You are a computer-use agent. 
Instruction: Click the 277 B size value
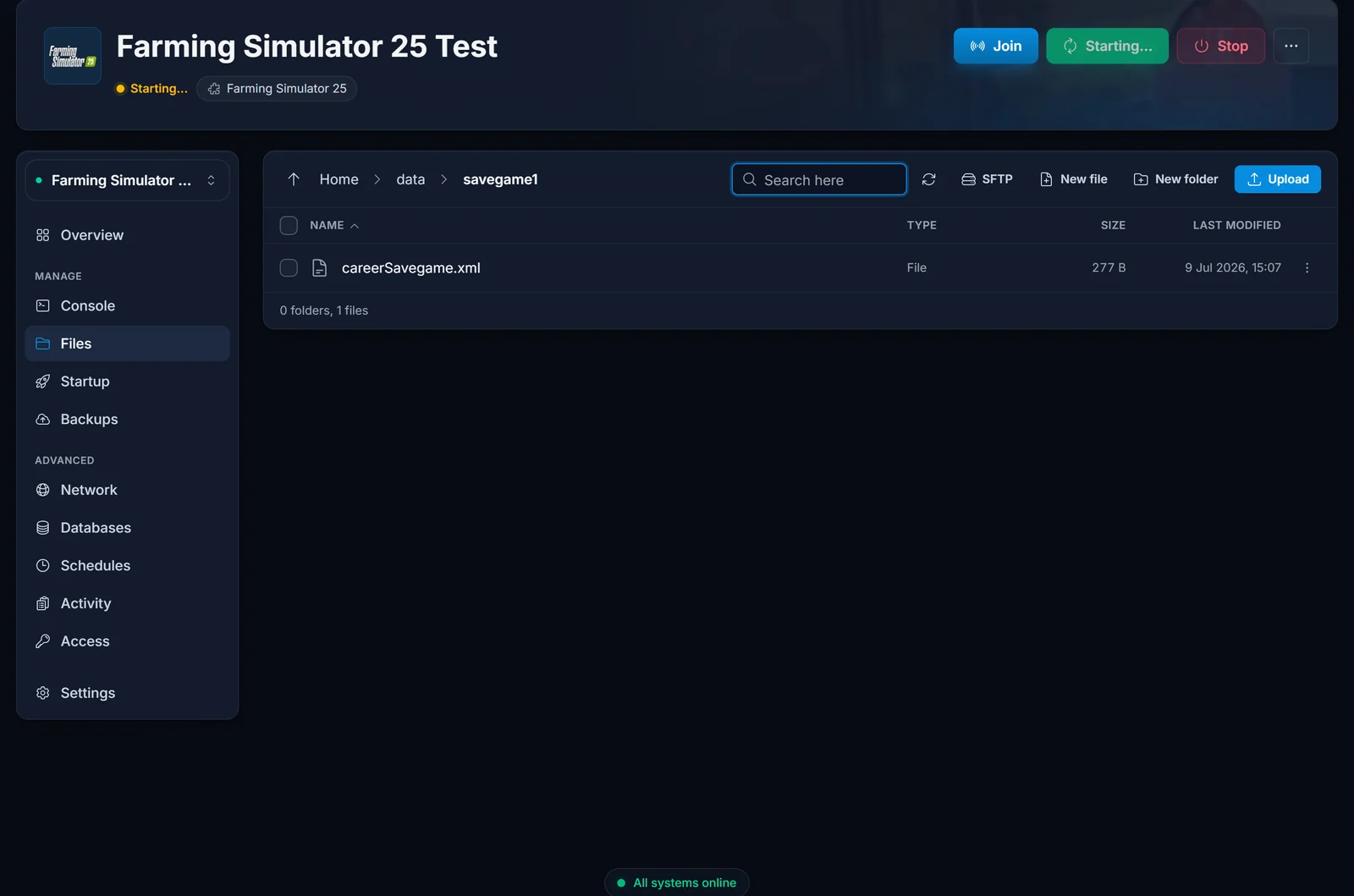click(1109, 267)
